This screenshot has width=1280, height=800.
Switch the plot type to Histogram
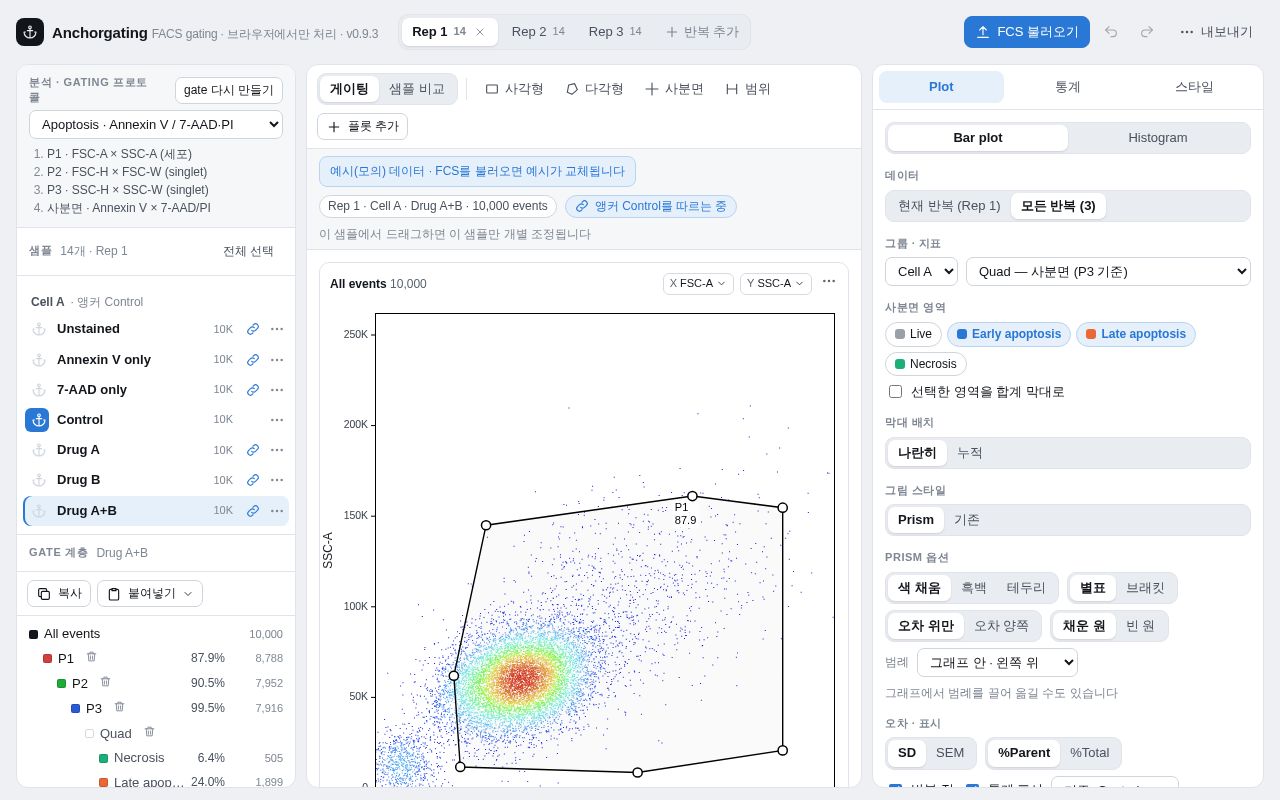(1158, 138)
